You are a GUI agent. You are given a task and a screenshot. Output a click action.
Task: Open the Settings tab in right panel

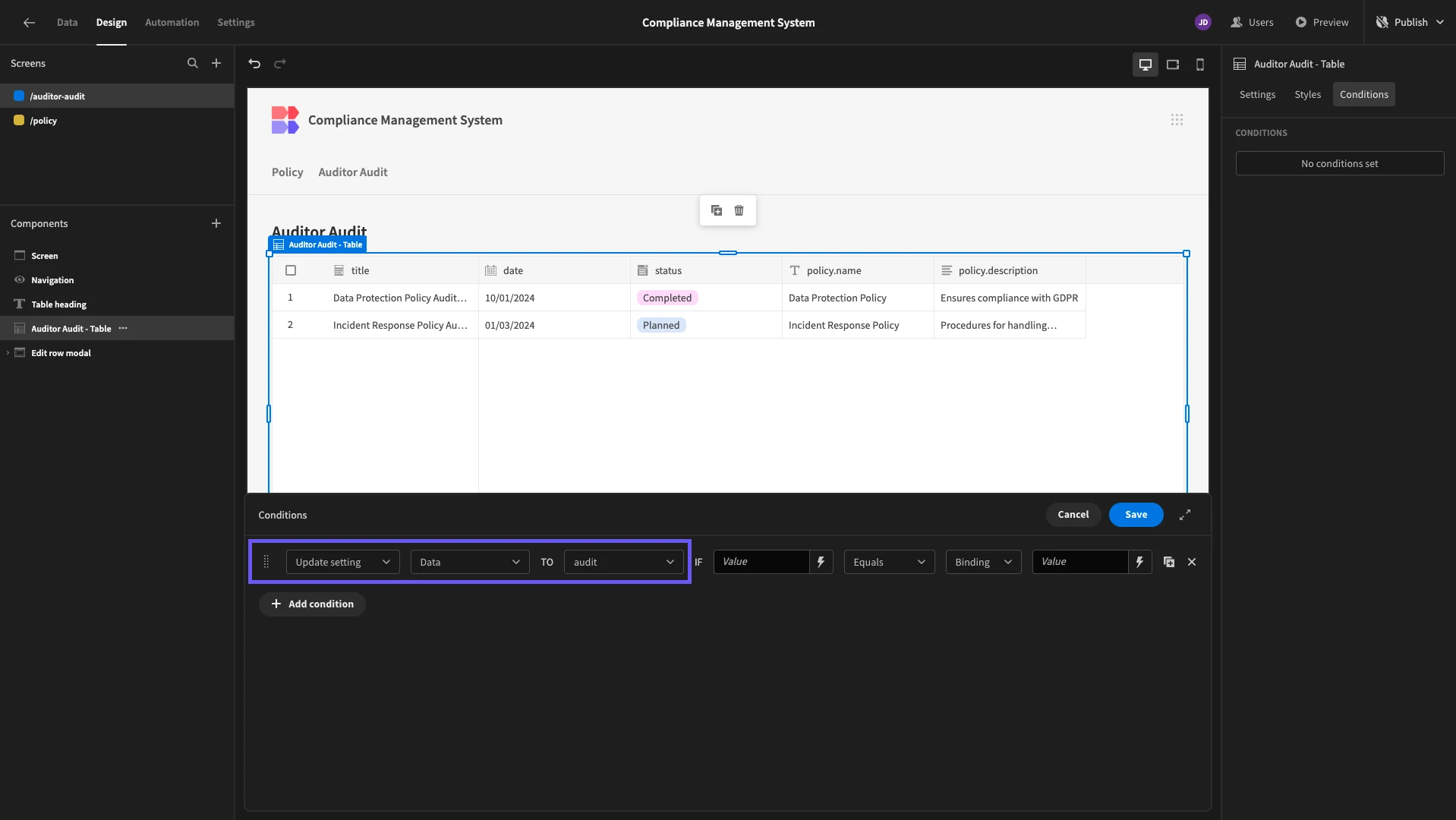(x=1257, y=94)
